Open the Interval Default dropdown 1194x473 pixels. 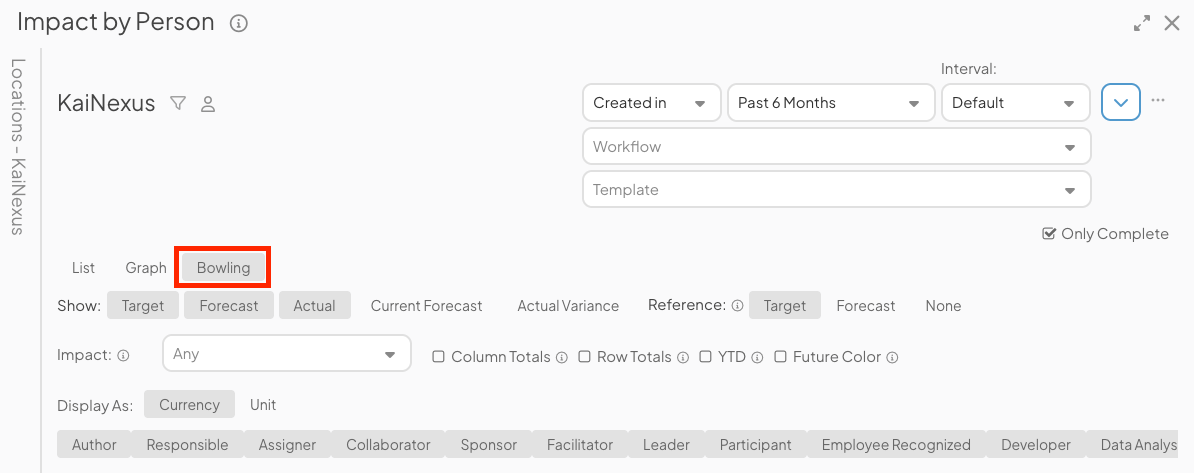(1014, 102)
